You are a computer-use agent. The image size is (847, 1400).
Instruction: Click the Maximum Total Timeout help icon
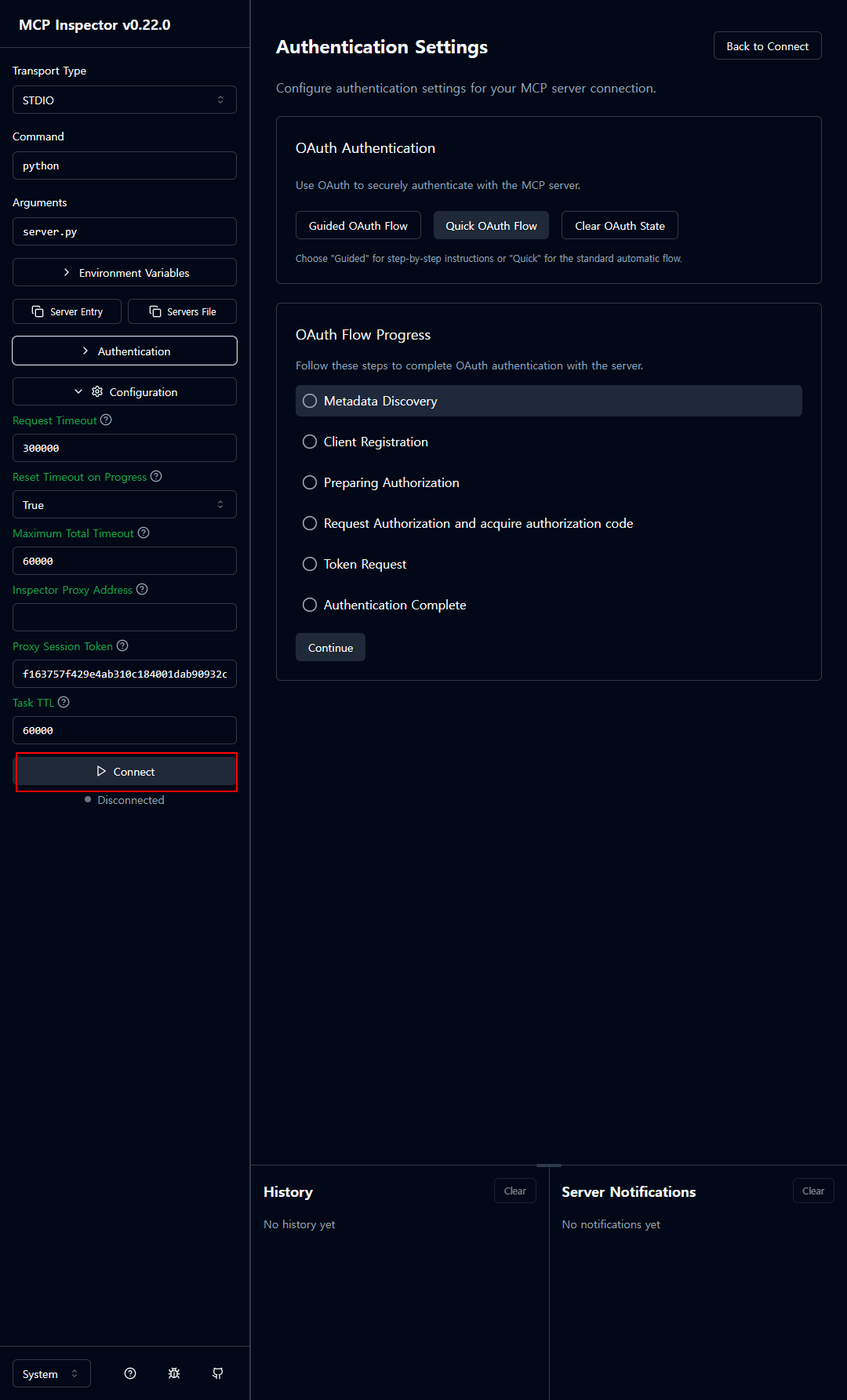click(144, 533)
